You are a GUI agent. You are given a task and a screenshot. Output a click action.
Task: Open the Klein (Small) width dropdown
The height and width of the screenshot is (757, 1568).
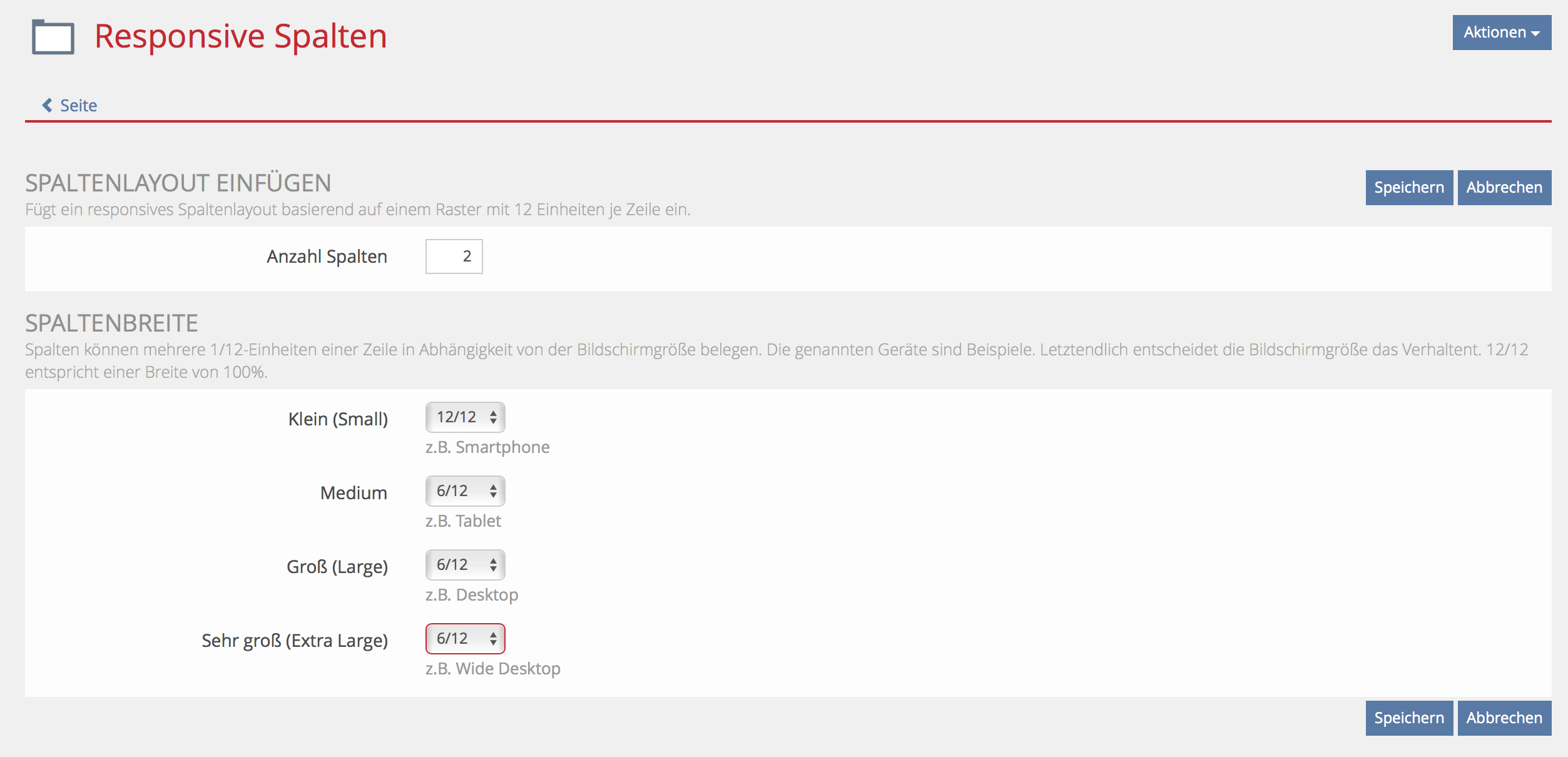tap(457, 417)
